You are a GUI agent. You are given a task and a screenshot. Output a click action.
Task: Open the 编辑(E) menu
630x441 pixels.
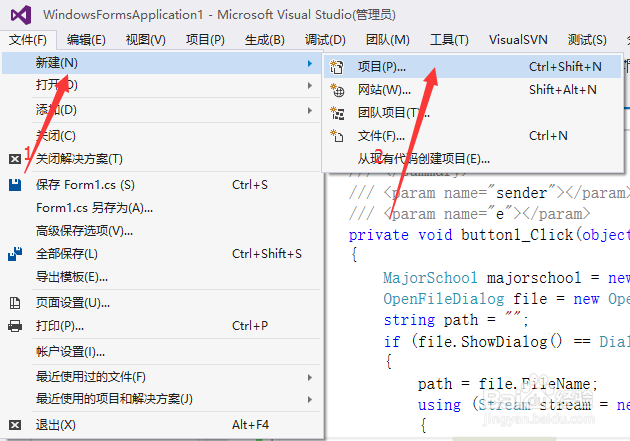click(86, 40)
